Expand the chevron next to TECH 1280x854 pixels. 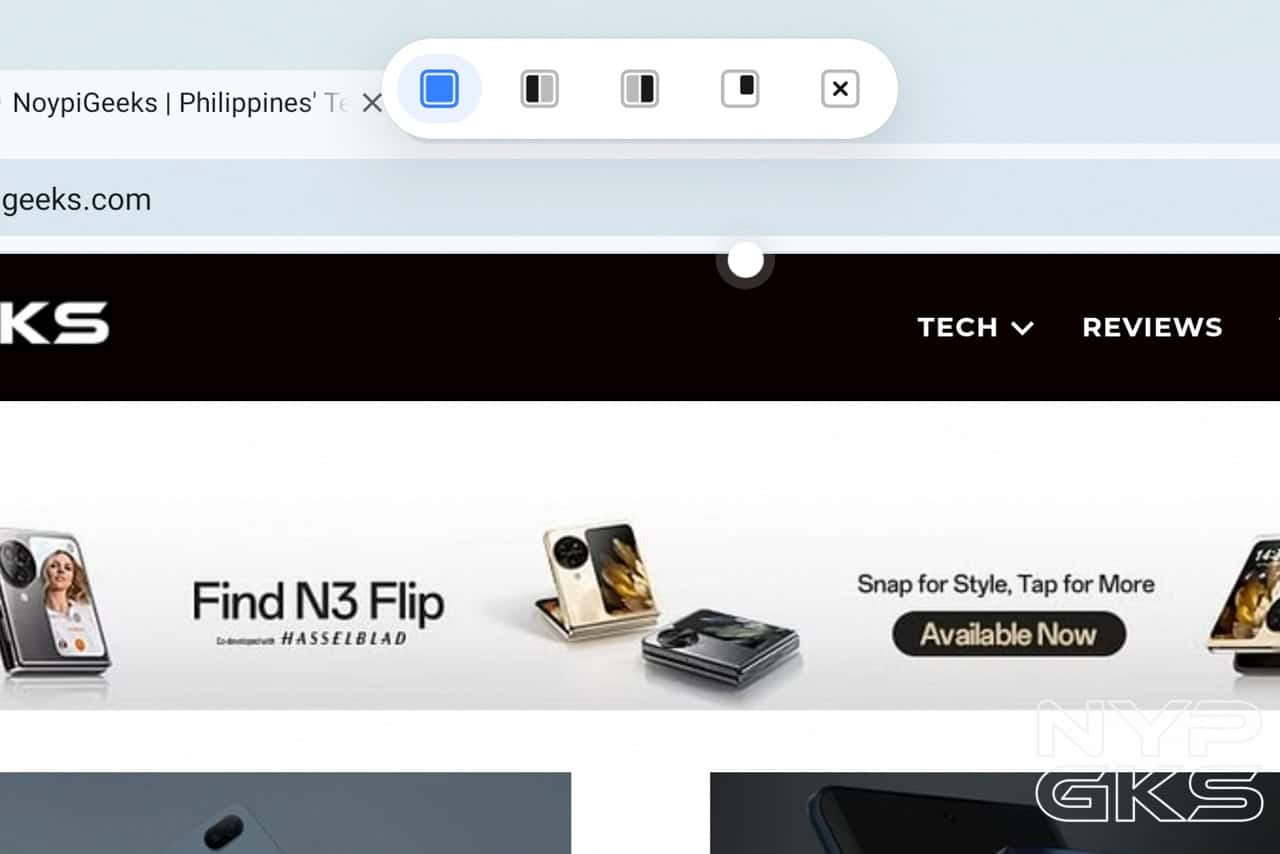tap(1022, 328)
